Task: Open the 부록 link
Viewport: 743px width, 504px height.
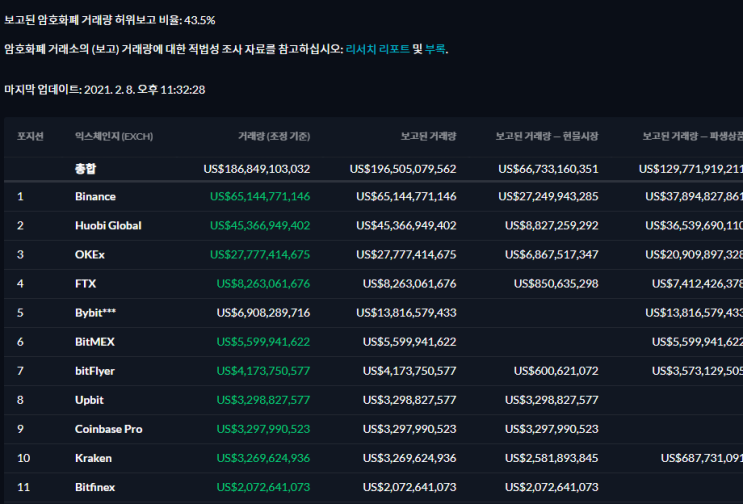Action: pyautogui.click(x=435, y=49)
